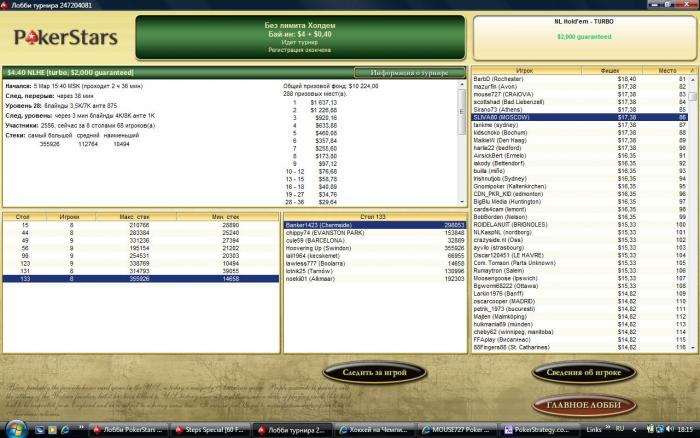
Task: Select "88Fingers88 (St. Catharines)" in the ranking list
Action: coord(580,347)
